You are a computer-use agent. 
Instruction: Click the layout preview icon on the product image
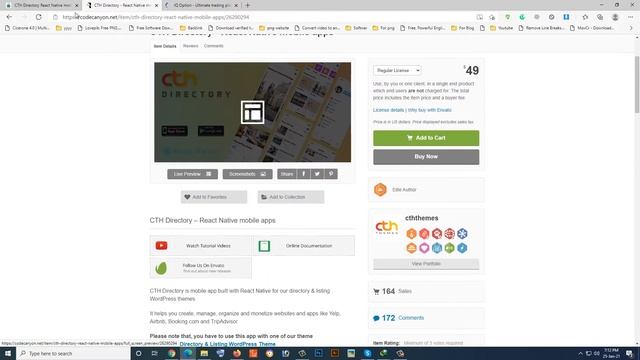[252, 112]
